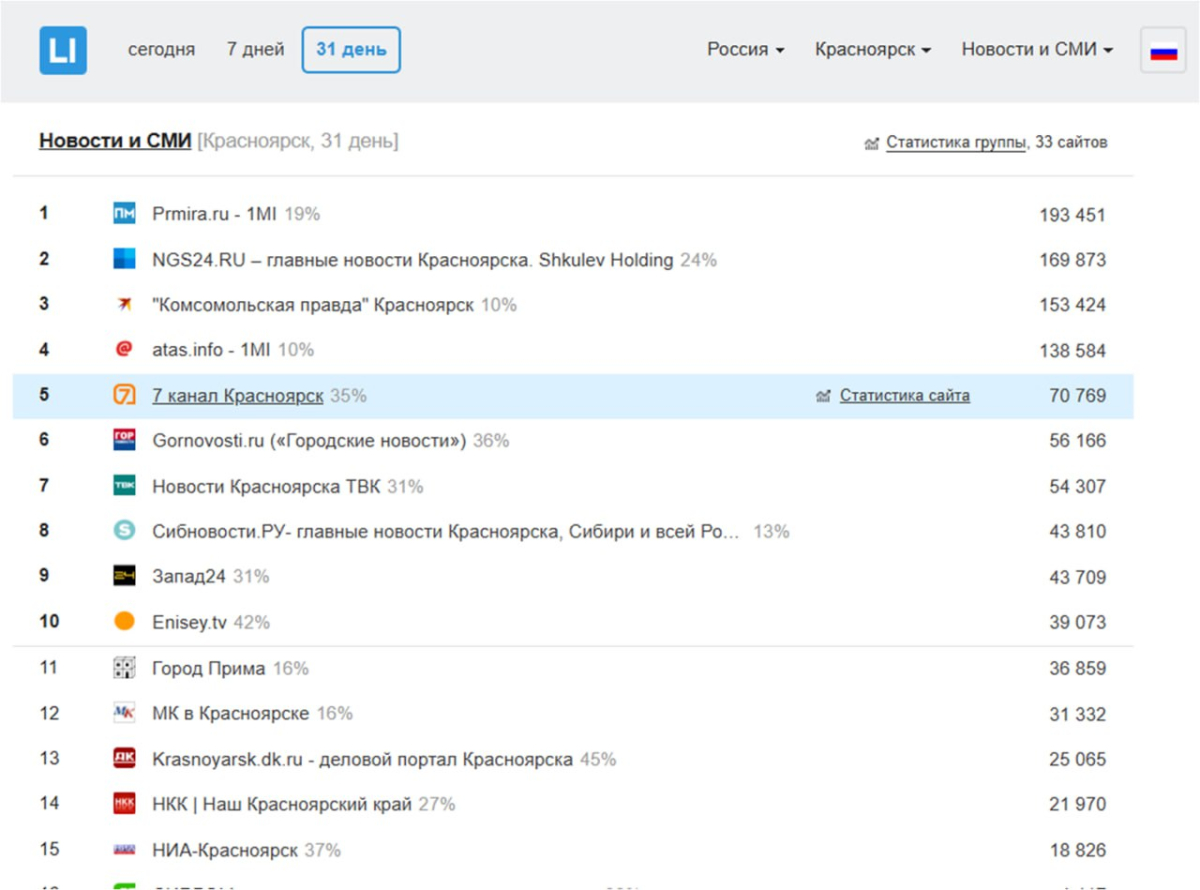Click the Russian flag language icon
The width and height of the screenshot is (1200, 890).
pos(1163,51)
